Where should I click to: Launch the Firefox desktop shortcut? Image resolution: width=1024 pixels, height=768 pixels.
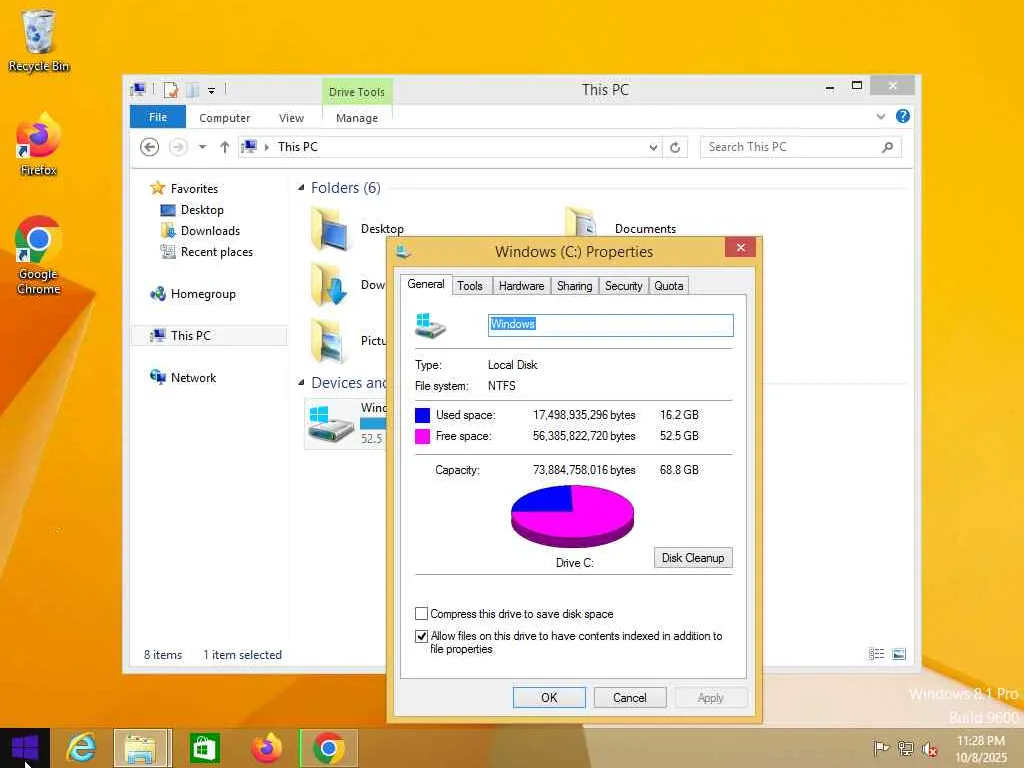[x=39, y=145]
